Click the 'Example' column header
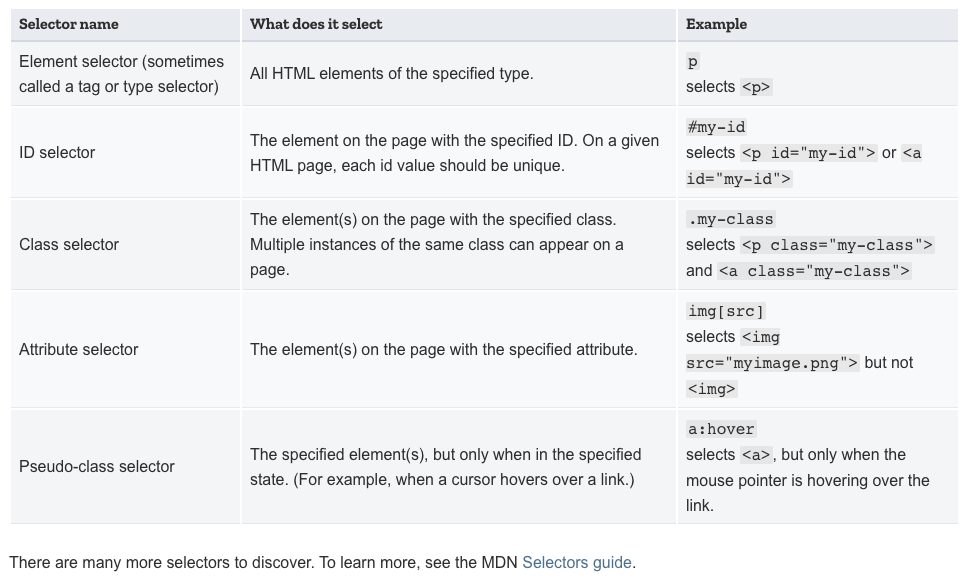Screen dimensions: 972x580 716,24
